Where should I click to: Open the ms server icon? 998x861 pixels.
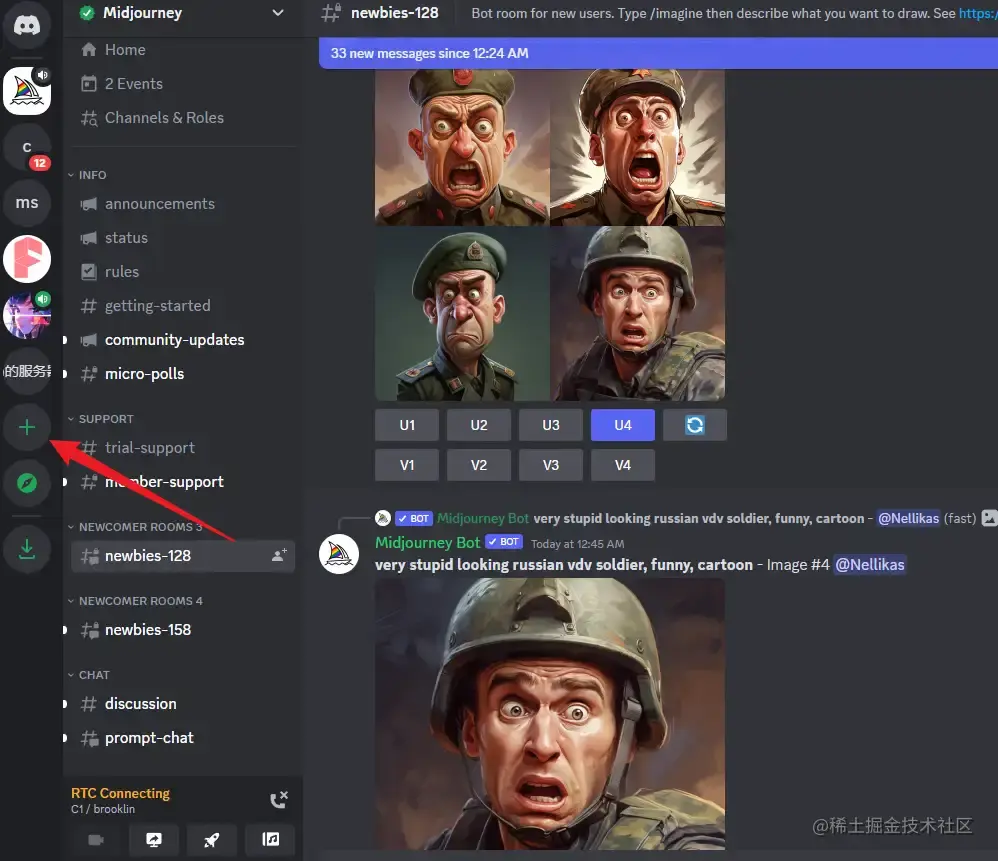pyautogui.click(x=27, y=202)
